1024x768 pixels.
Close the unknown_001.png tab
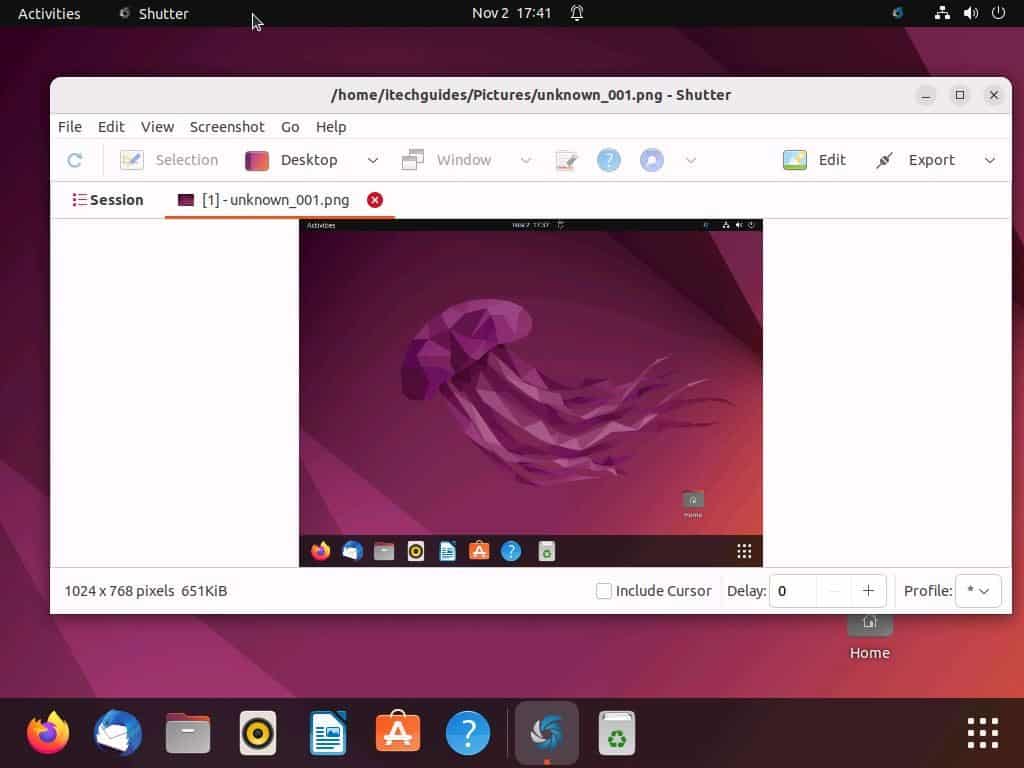pos(375,200)
